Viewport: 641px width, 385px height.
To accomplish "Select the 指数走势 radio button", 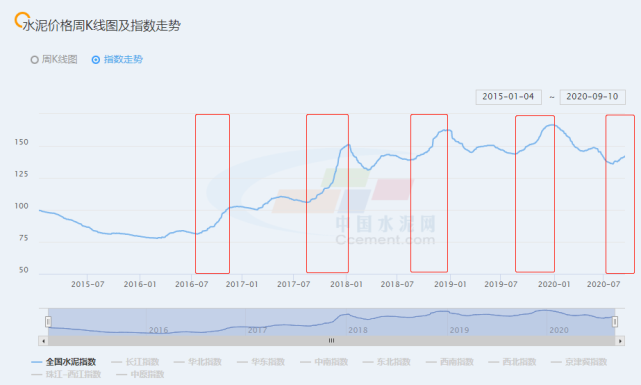I will tap(96, 60).
